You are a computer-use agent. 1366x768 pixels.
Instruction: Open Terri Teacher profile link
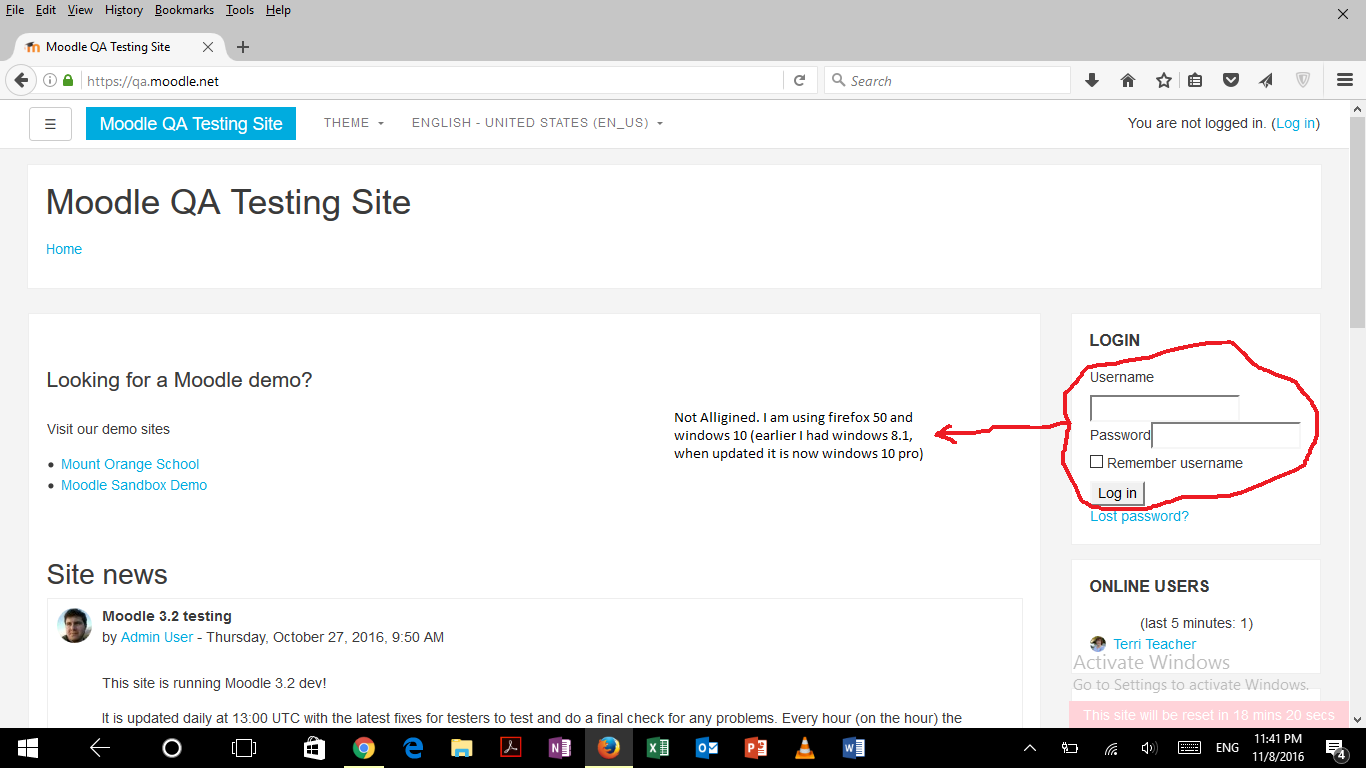pos(1155,644)
